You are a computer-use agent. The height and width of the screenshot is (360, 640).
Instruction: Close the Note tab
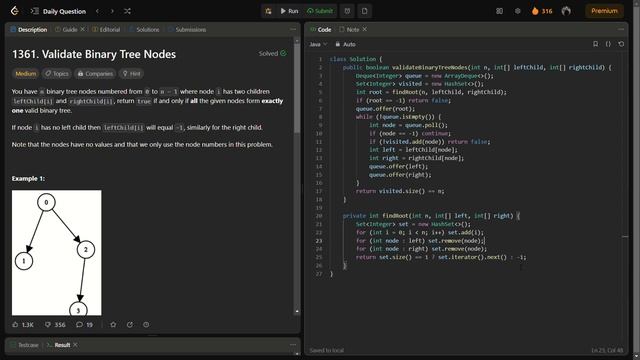pyautogui.click(x=364, y=29)
